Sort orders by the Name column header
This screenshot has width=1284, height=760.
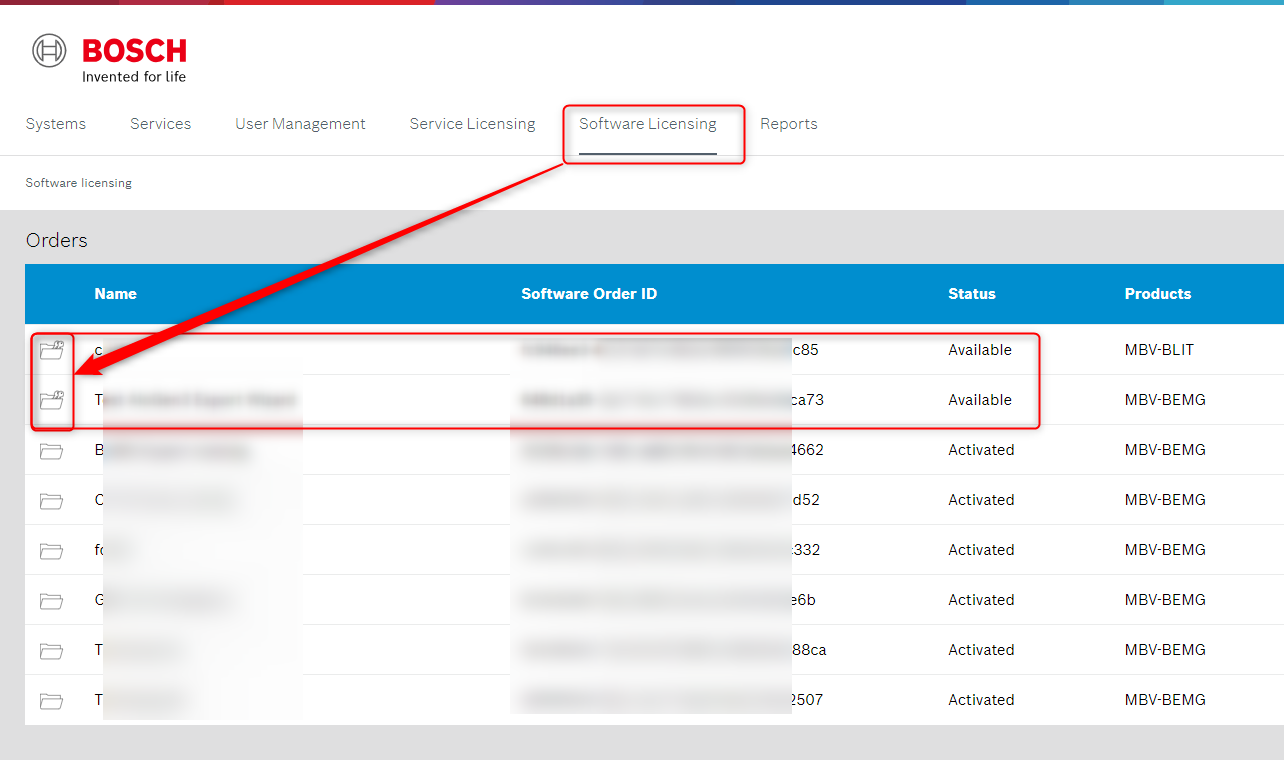[115, 294]
